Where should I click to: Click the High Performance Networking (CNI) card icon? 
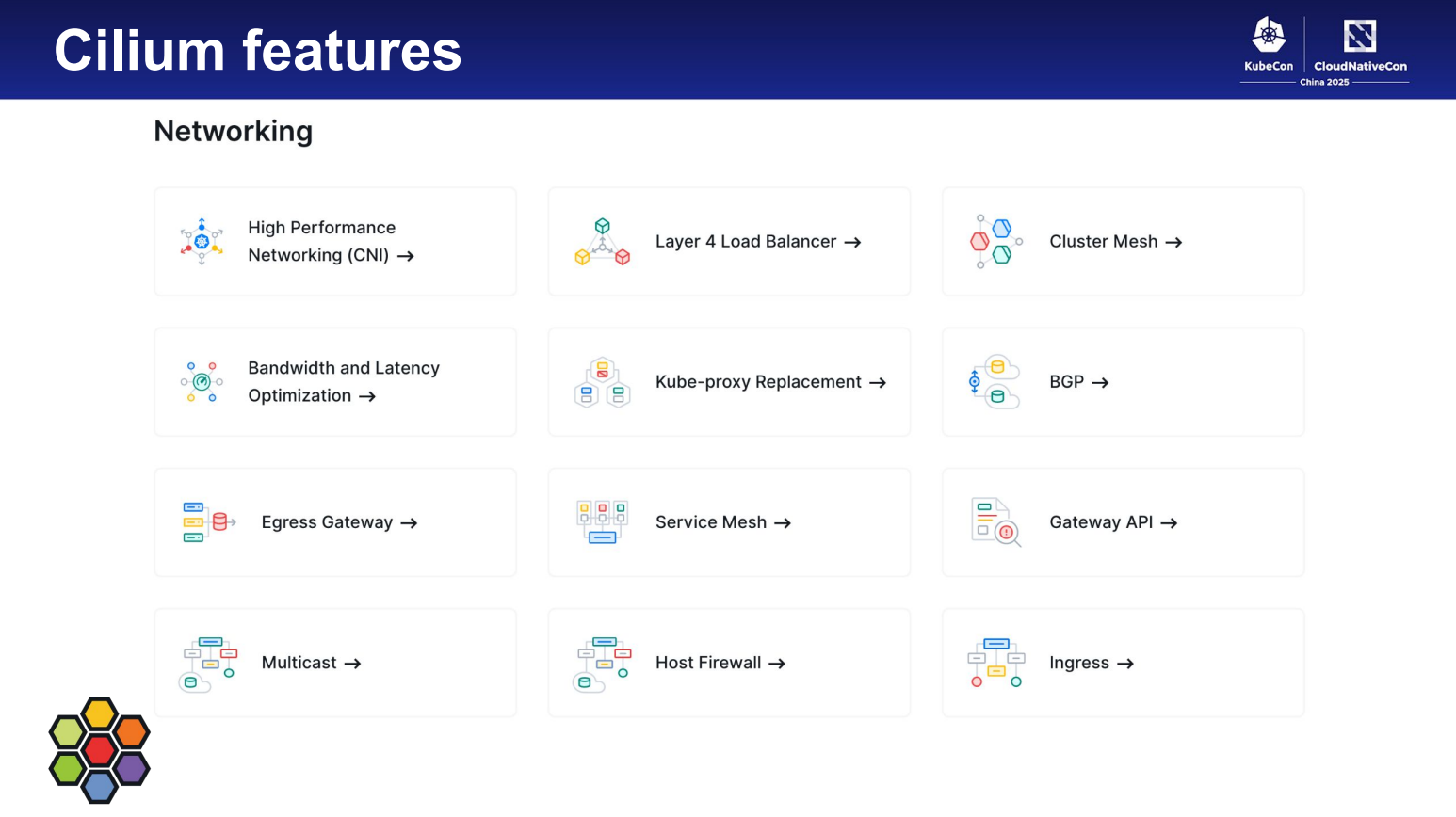coord(202,242)
